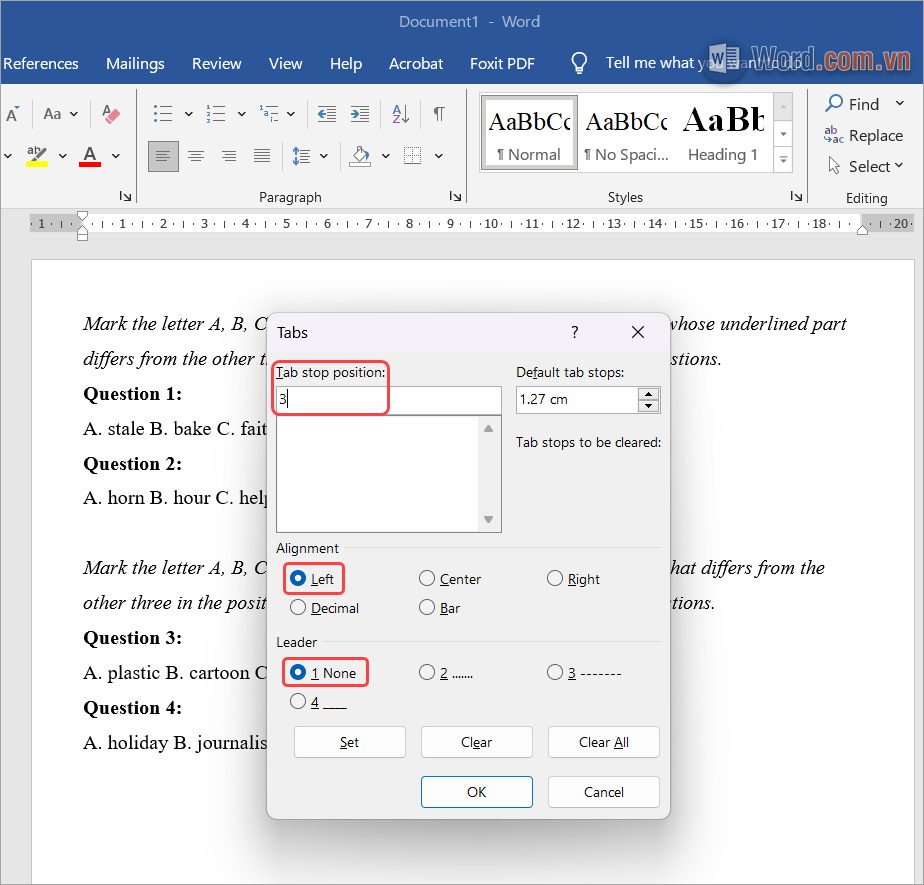Open the References tab
924x885 pixels.
41,64
